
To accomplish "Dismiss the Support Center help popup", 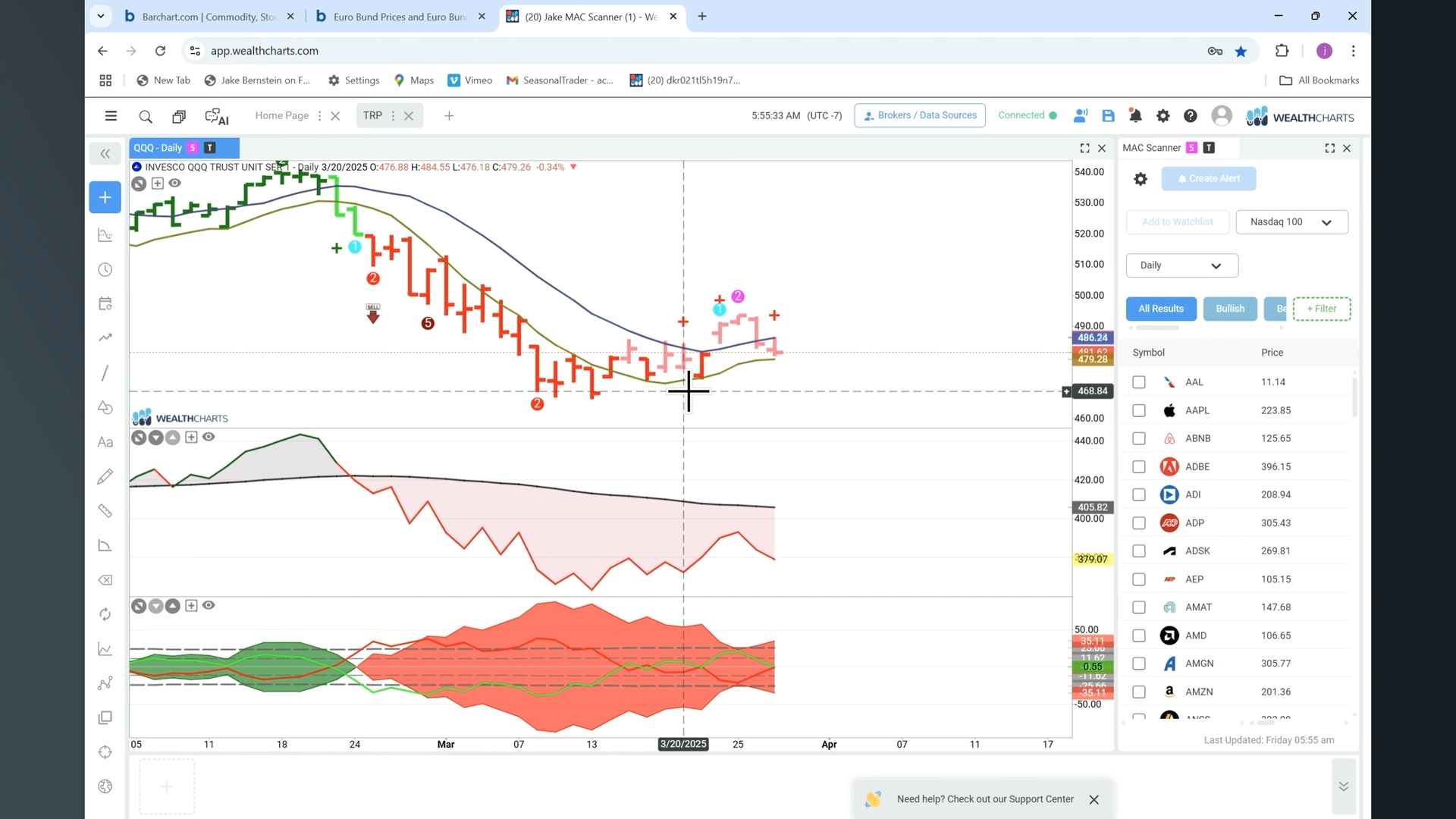I will tap(1094, 799).
